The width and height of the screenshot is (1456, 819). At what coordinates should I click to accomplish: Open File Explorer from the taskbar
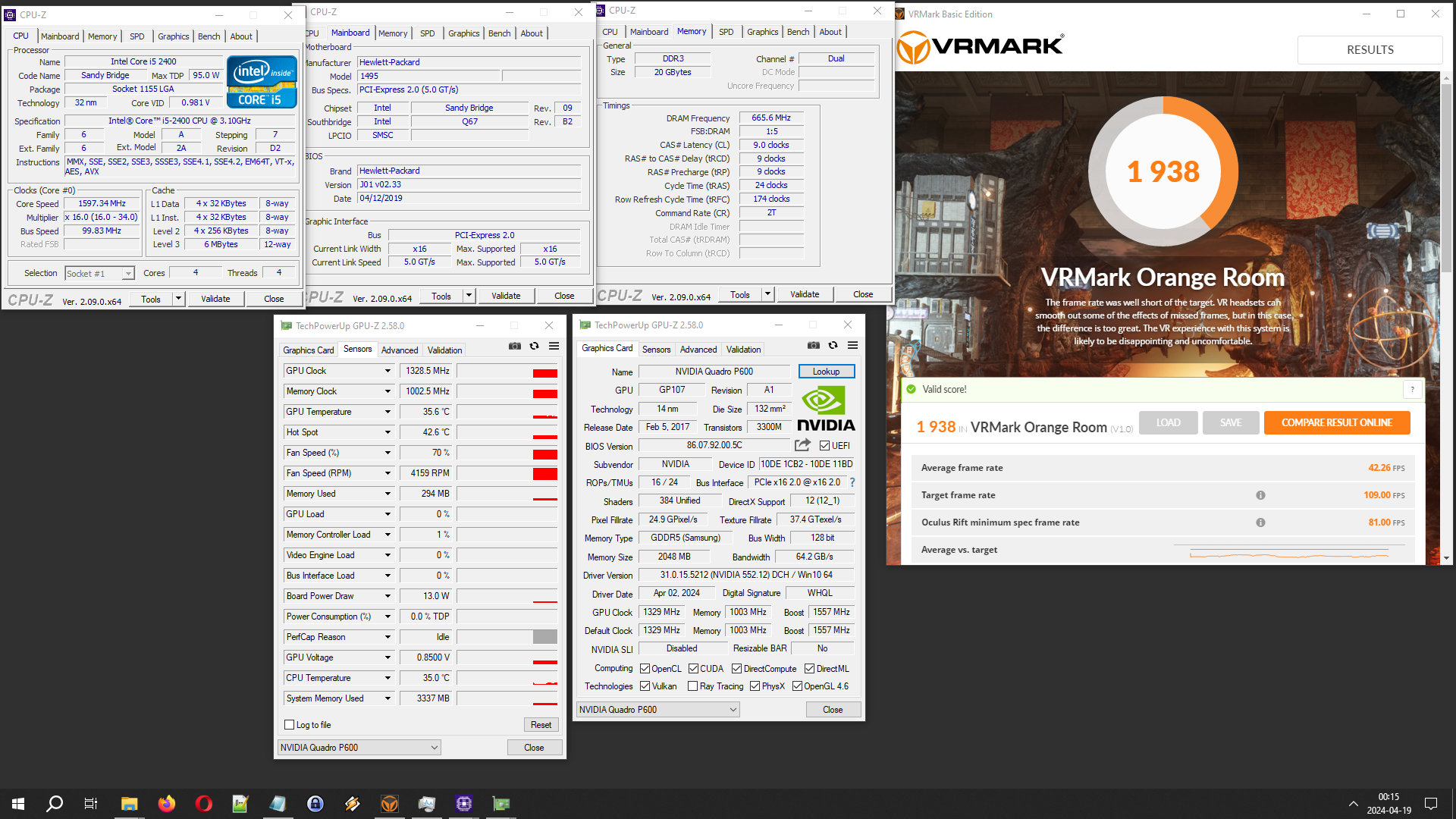[129, 804]
